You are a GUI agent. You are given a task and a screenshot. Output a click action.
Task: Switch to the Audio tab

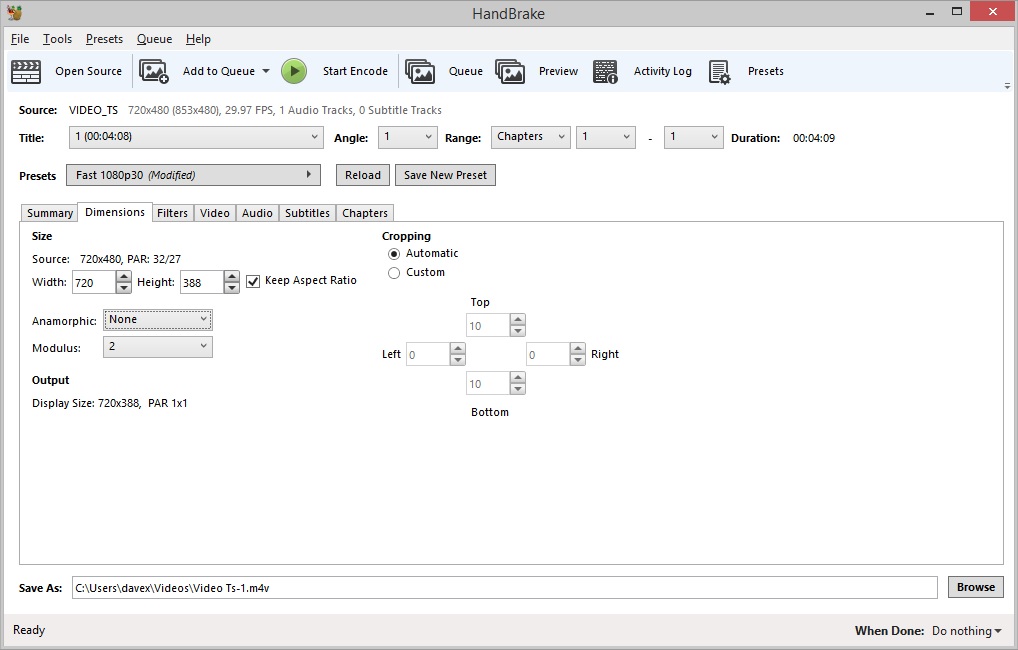pos(257,213)
